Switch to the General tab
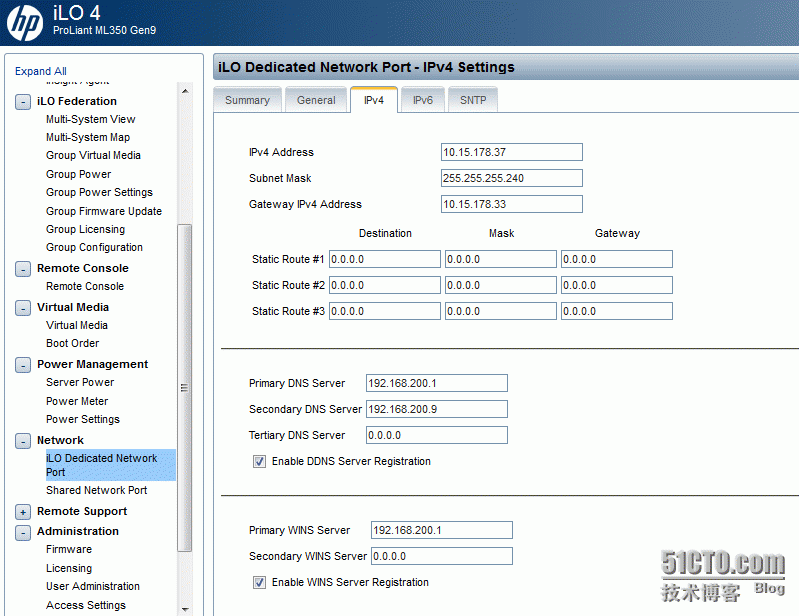 tap(316, 100)
